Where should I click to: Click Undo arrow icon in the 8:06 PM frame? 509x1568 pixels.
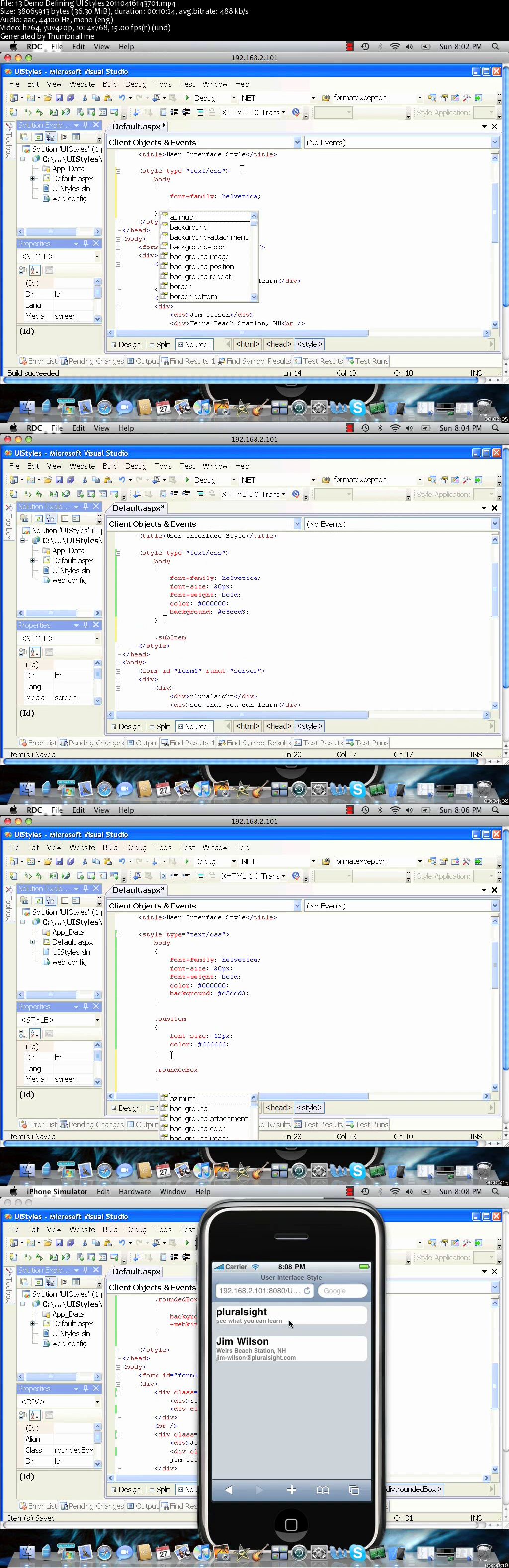pyautogui.click(x=122, y=861)
